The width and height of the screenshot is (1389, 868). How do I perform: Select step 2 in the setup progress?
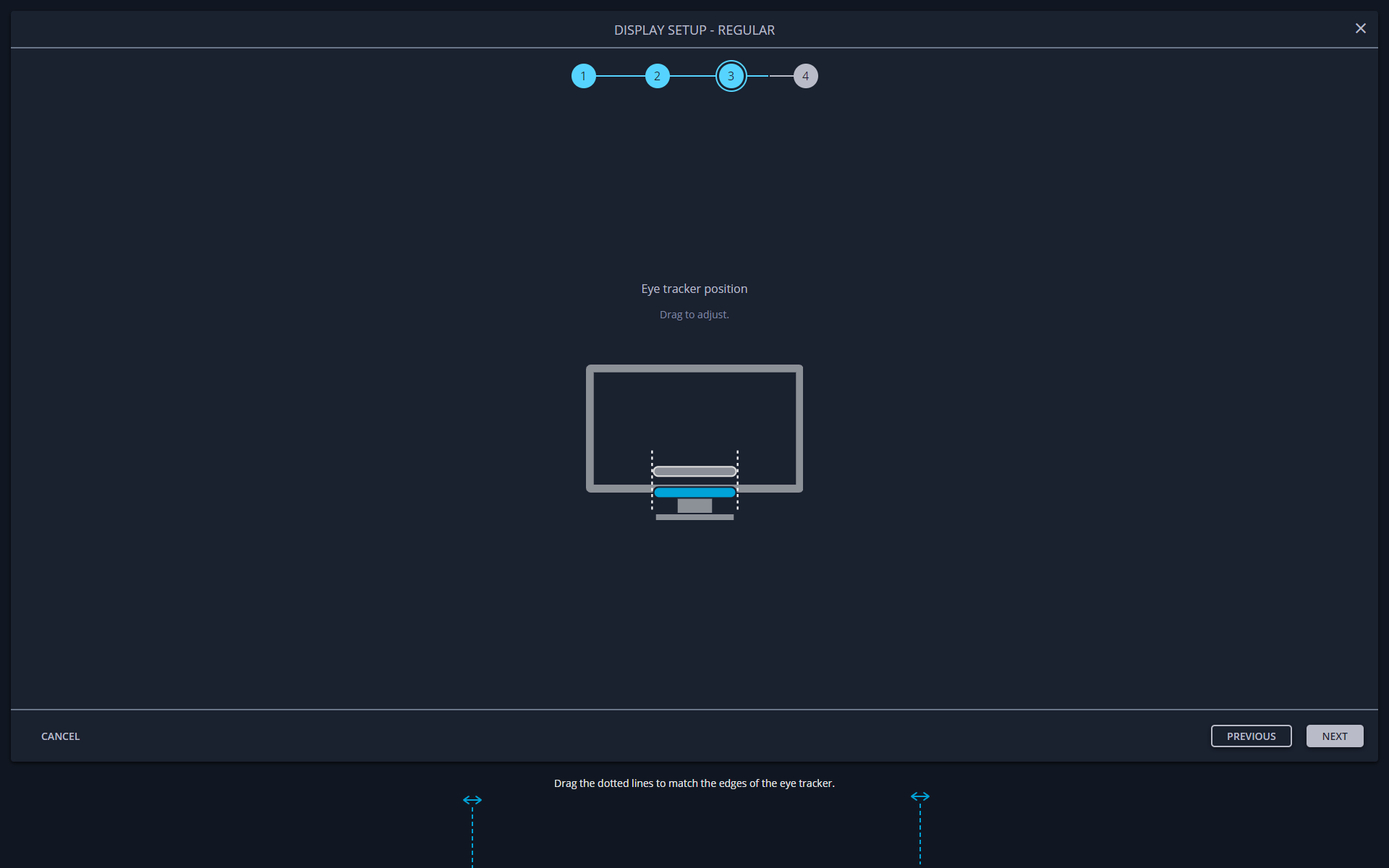(658, 75)
